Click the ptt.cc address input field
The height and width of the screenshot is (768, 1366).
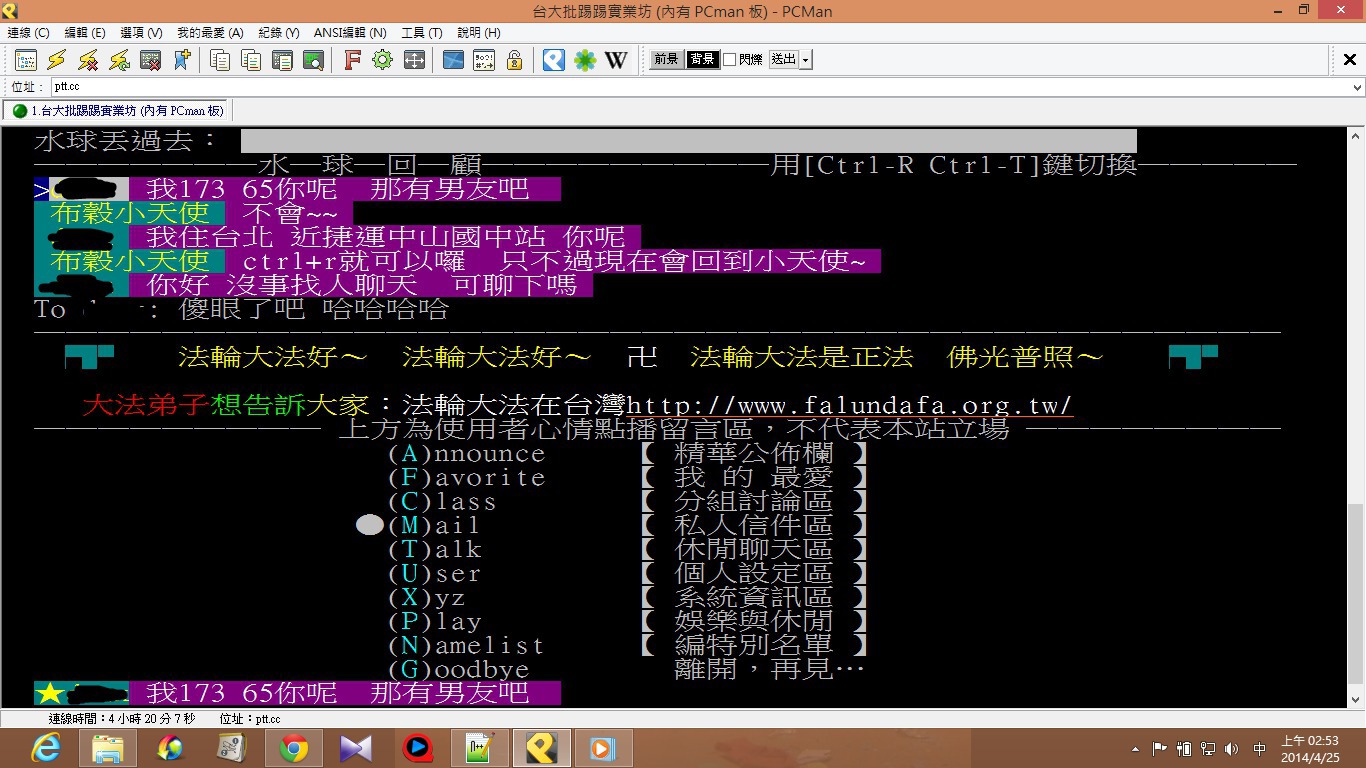[698, 87]
